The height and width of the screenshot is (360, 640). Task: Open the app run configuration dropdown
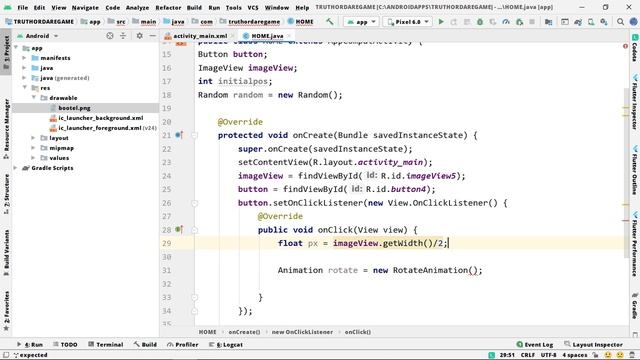pyautogui.click(x=362, y=22)
